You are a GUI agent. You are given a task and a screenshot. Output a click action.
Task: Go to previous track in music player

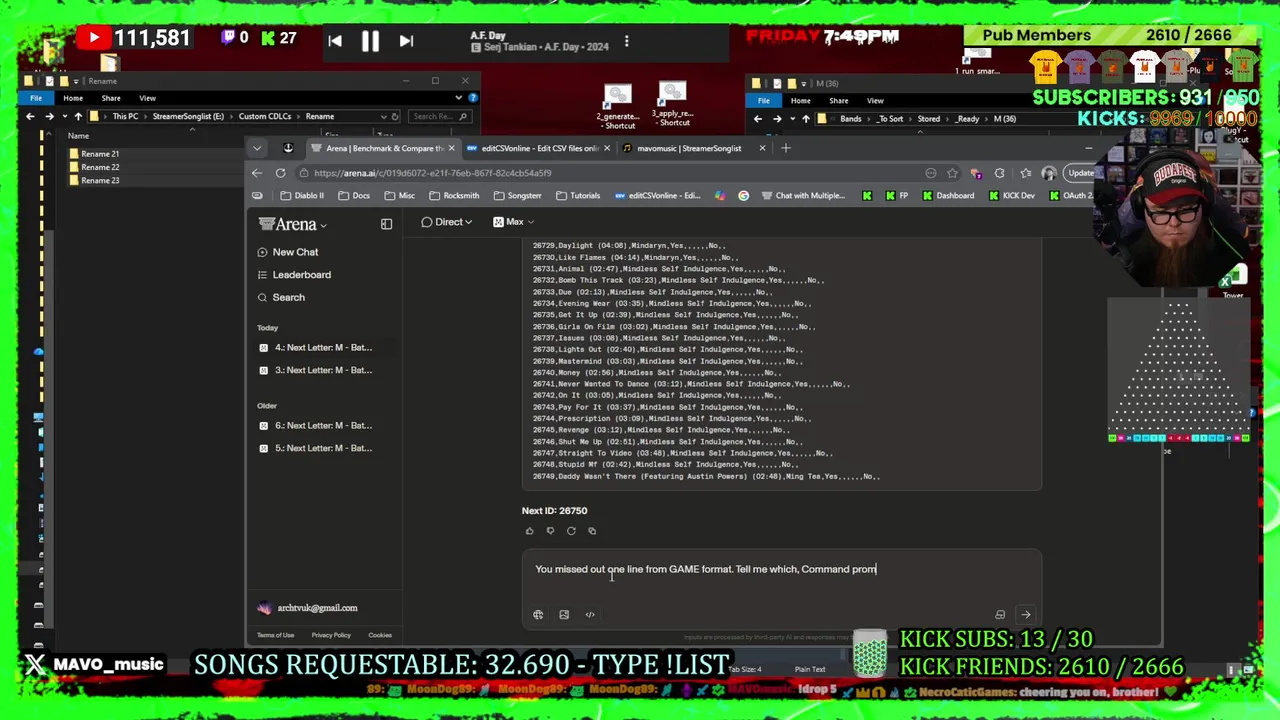click(x=335, y=41)
